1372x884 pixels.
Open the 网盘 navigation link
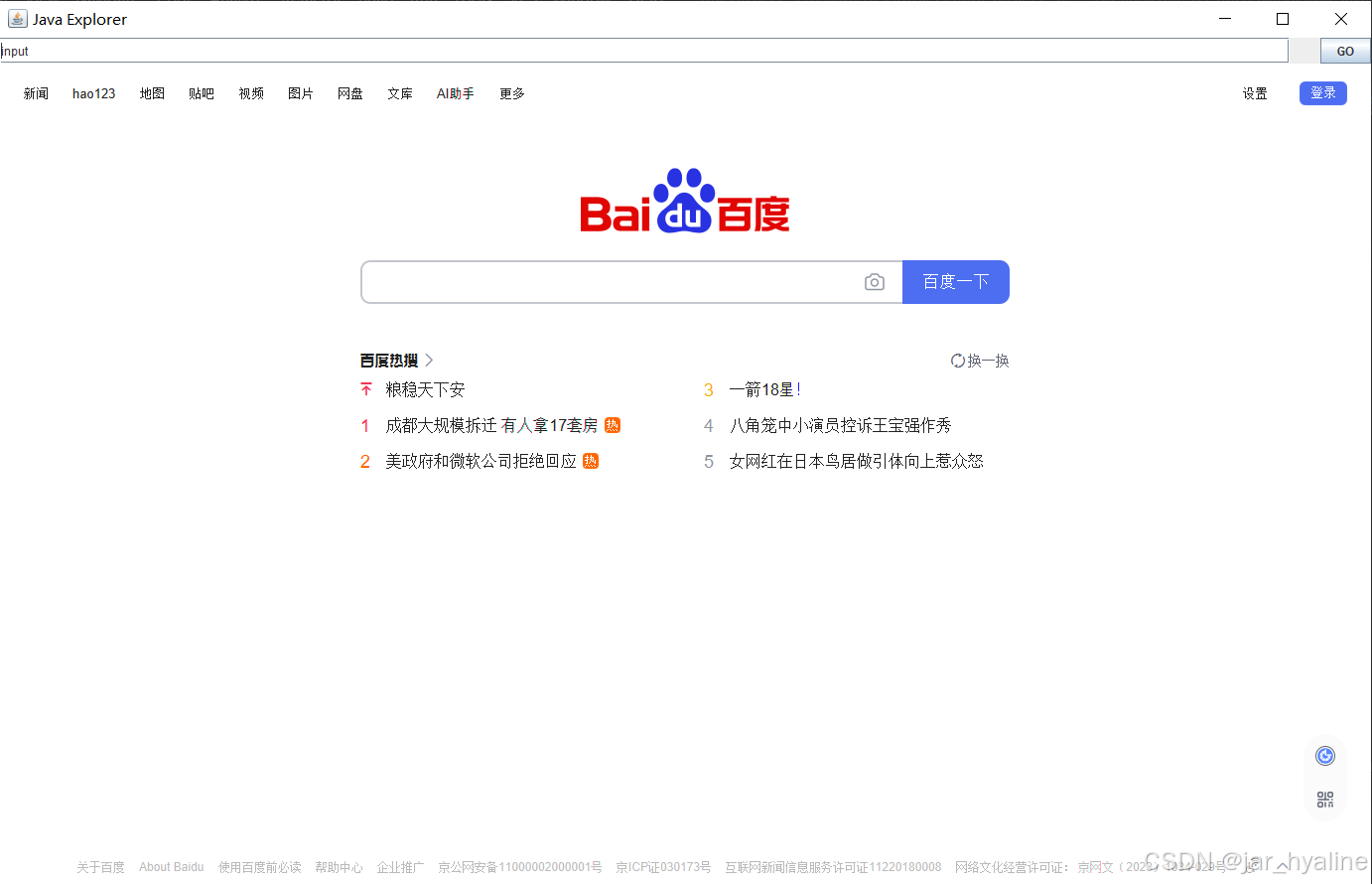350,93
